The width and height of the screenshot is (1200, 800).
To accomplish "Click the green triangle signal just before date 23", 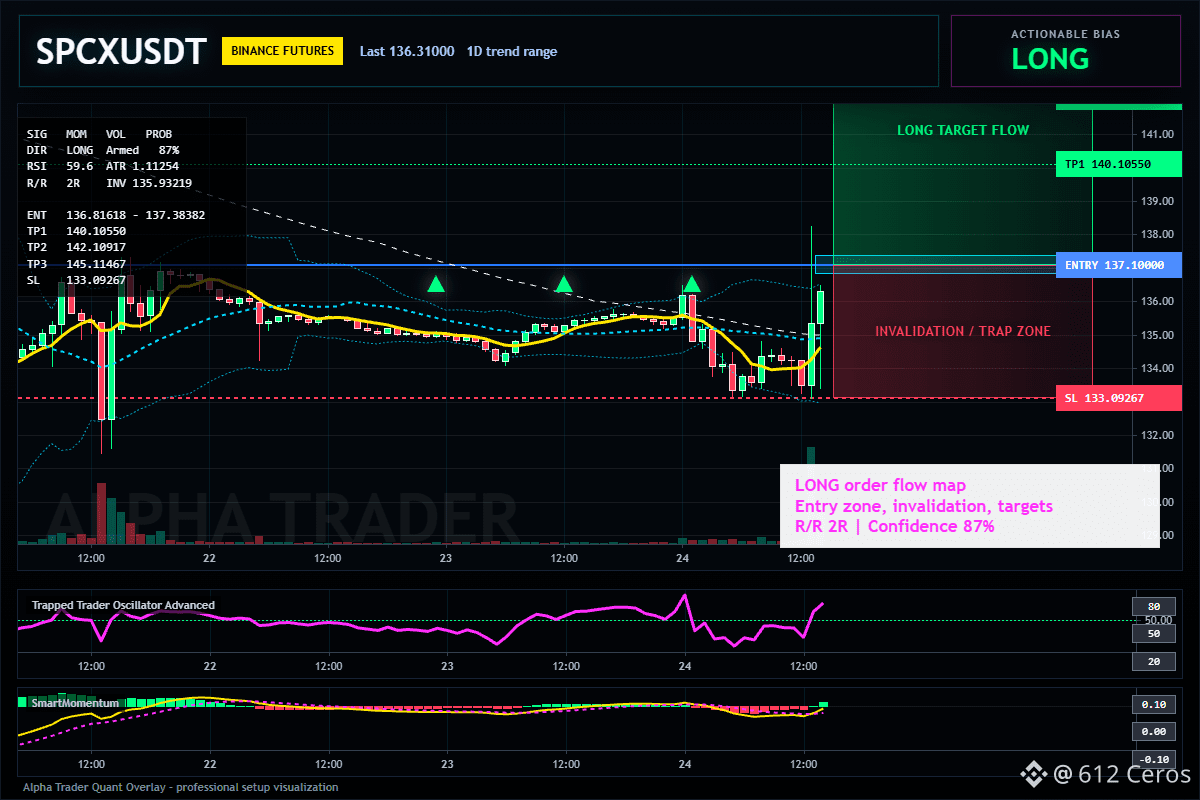I will click(435, 284).
